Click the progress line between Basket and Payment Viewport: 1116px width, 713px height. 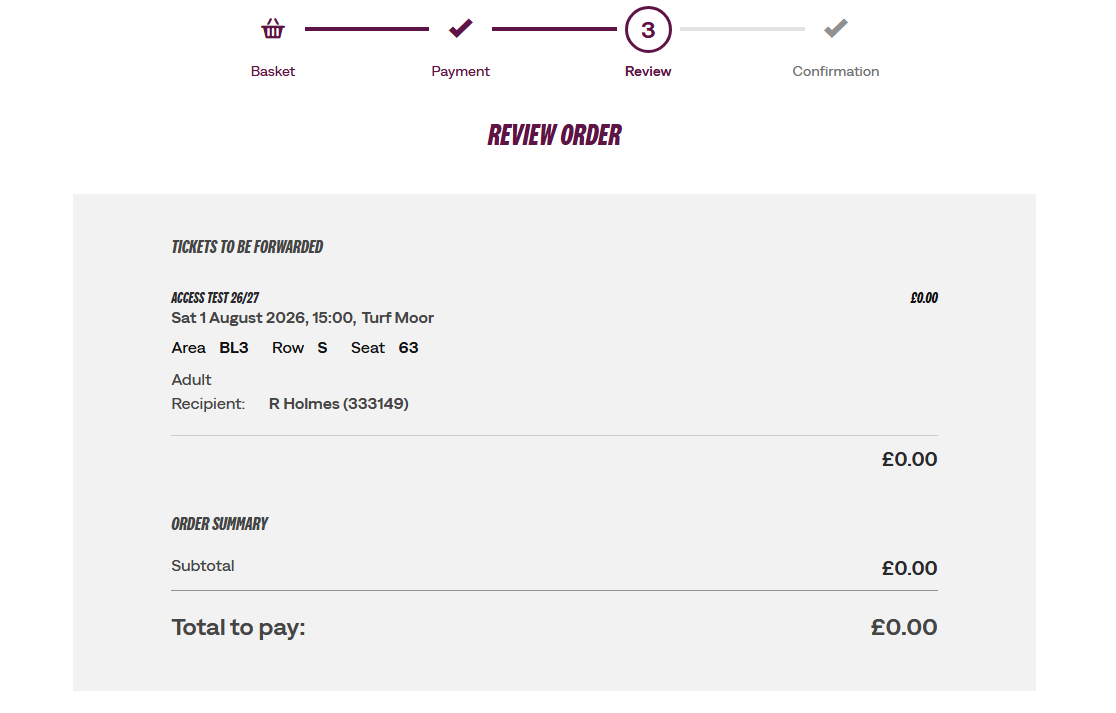pyautogui.click(x=367, y=28)
